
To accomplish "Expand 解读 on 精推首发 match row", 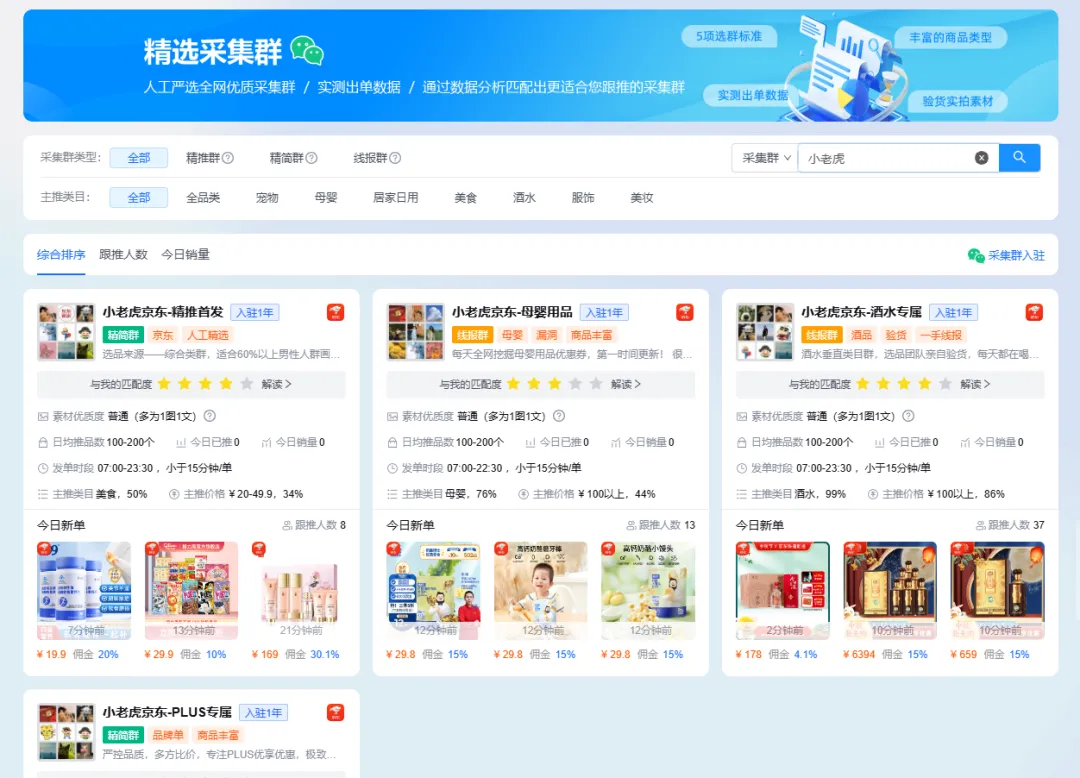I will click(276, 384).
